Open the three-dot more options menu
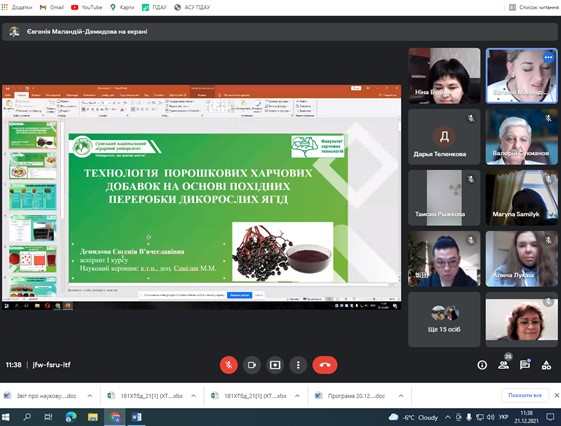Viewport: 561px width, 426px height. coord(298,365)
